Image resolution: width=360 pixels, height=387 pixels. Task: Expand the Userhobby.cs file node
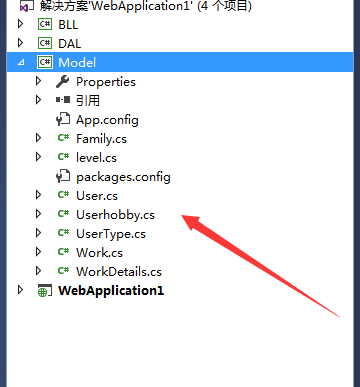pos(38,214)
